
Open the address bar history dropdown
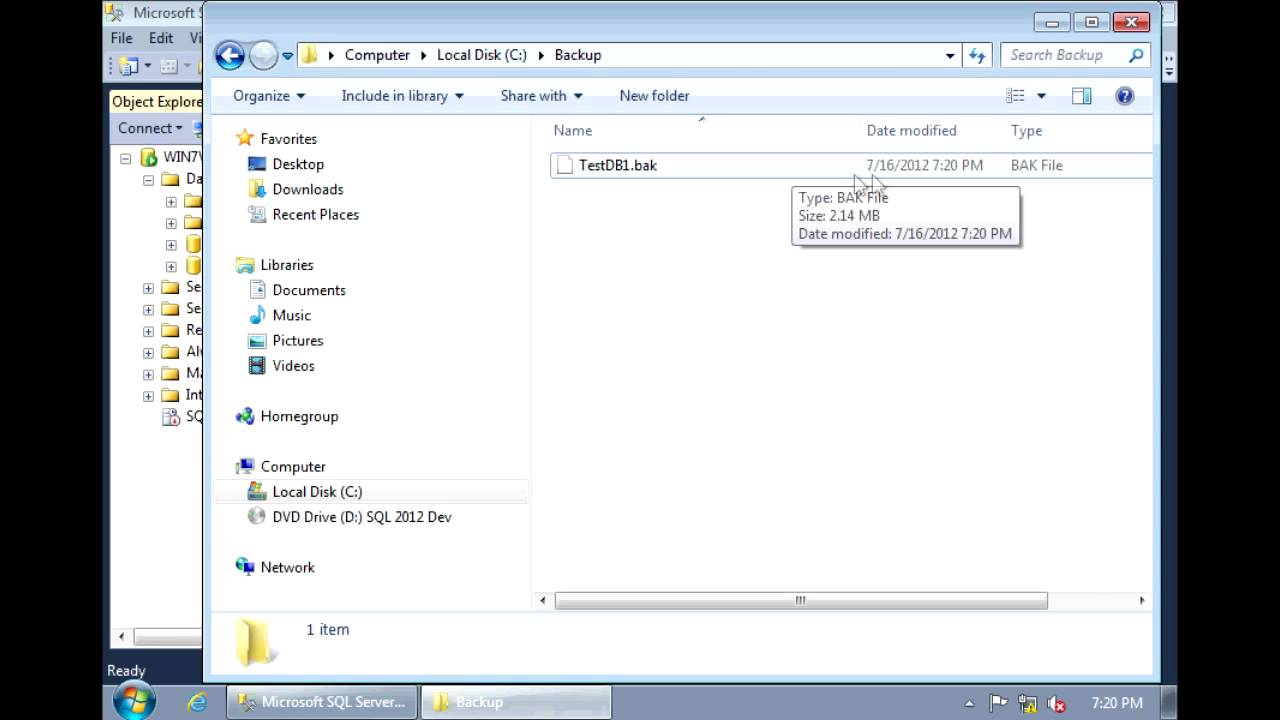[950, 56]
